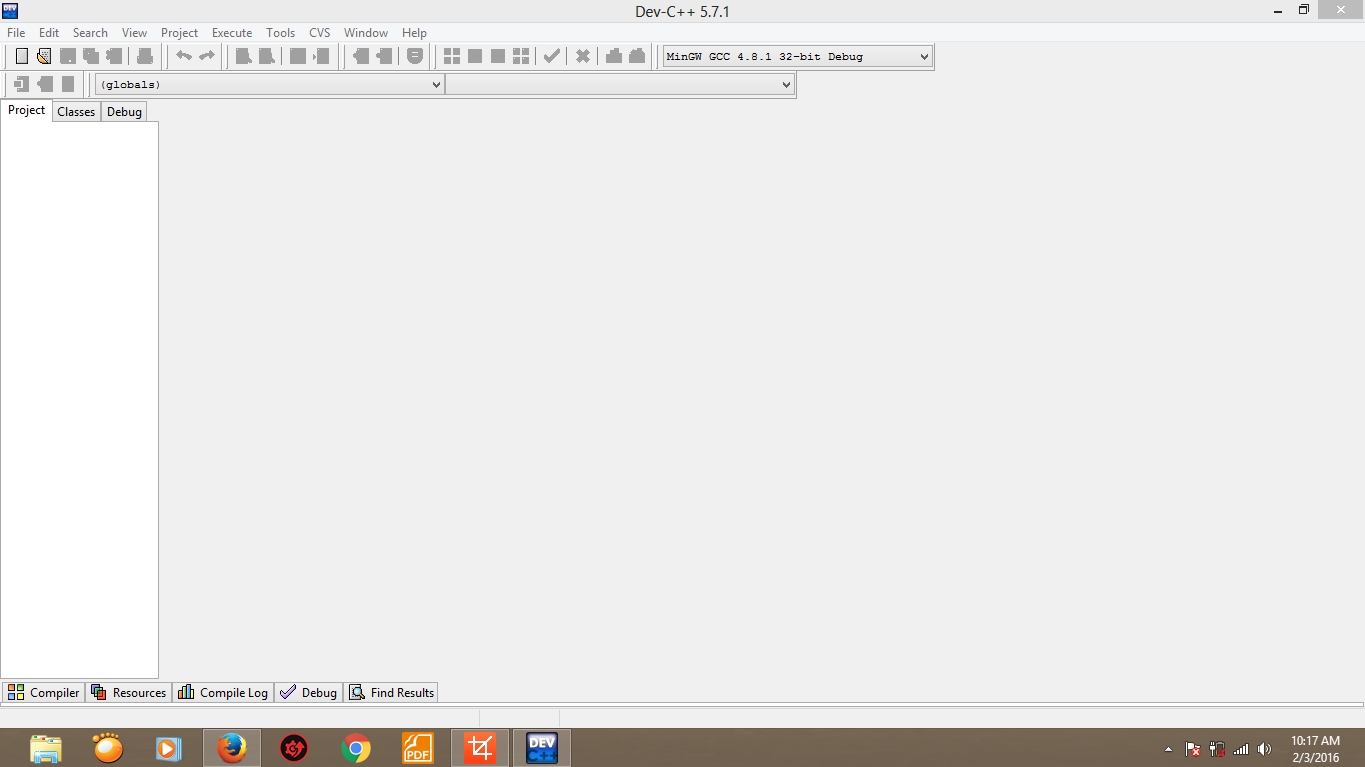Click the Save All toolbar icon
Image resolution: width=1365 pixels, height=767 pixels.
91,56
